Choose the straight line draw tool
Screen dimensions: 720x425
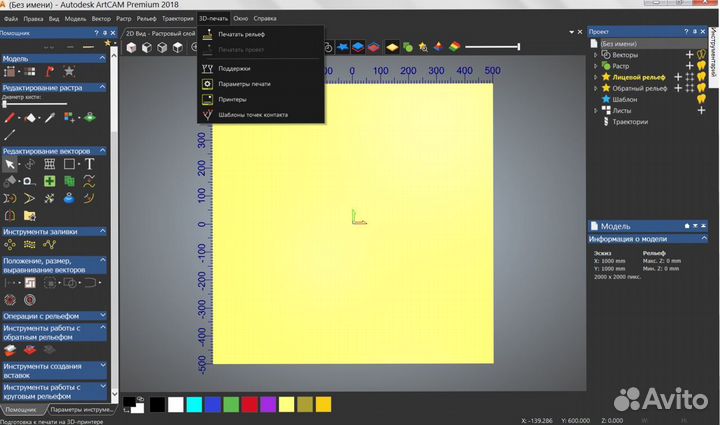click(10, 135)
